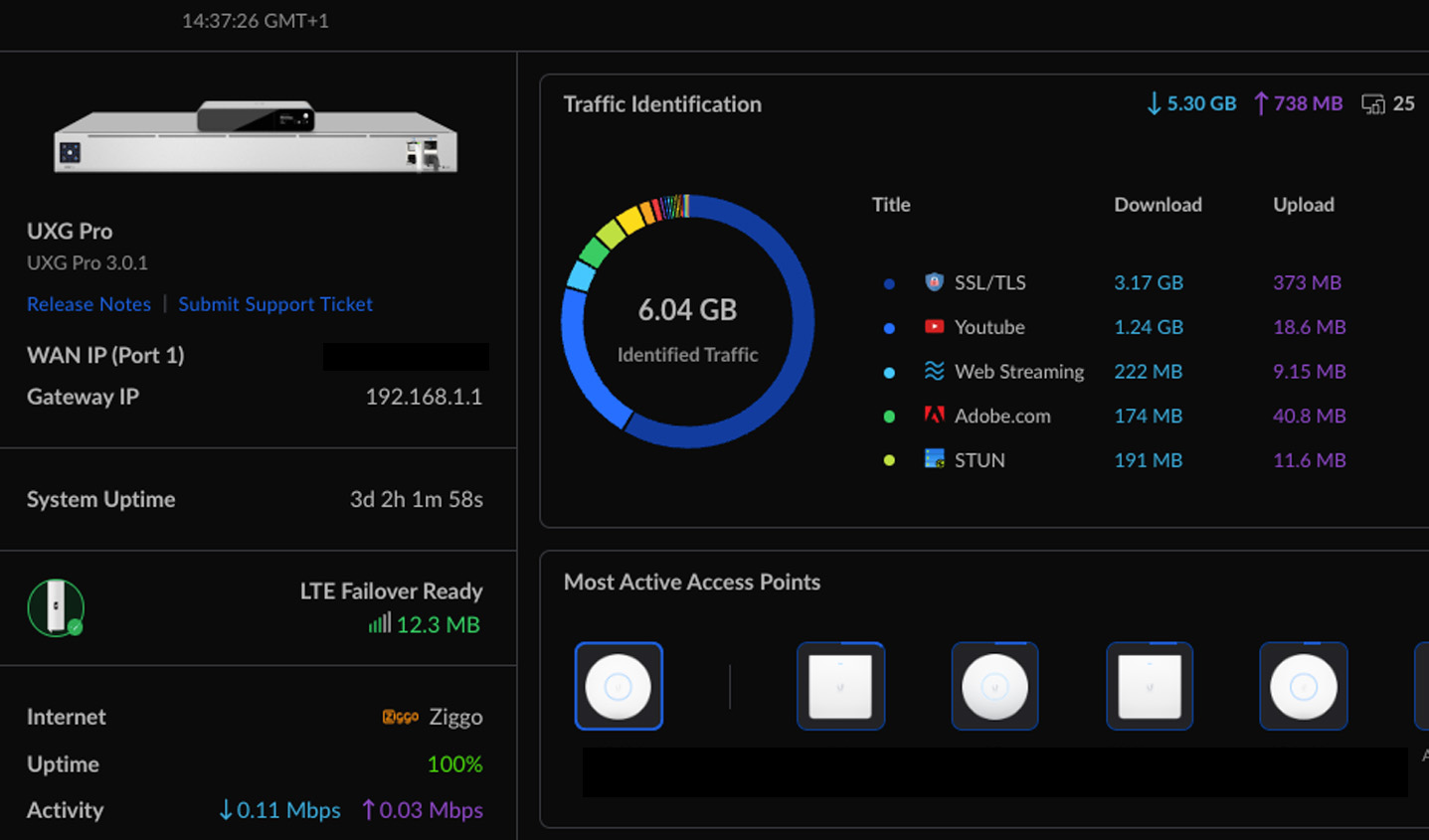Click the Title column header
Viewport: 1429px width, 840px height.
tap(891, 205)
